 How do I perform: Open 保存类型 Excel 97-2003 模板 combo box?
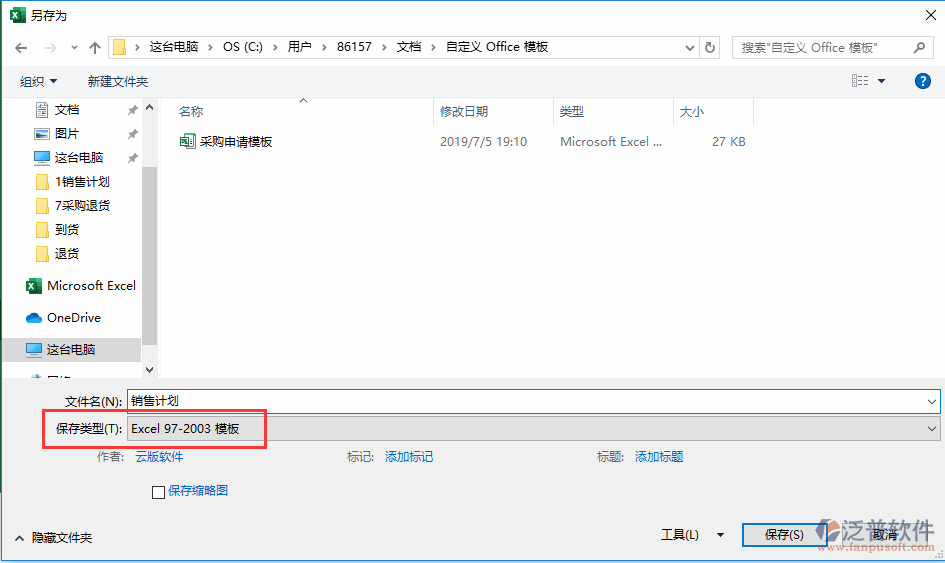533,429
